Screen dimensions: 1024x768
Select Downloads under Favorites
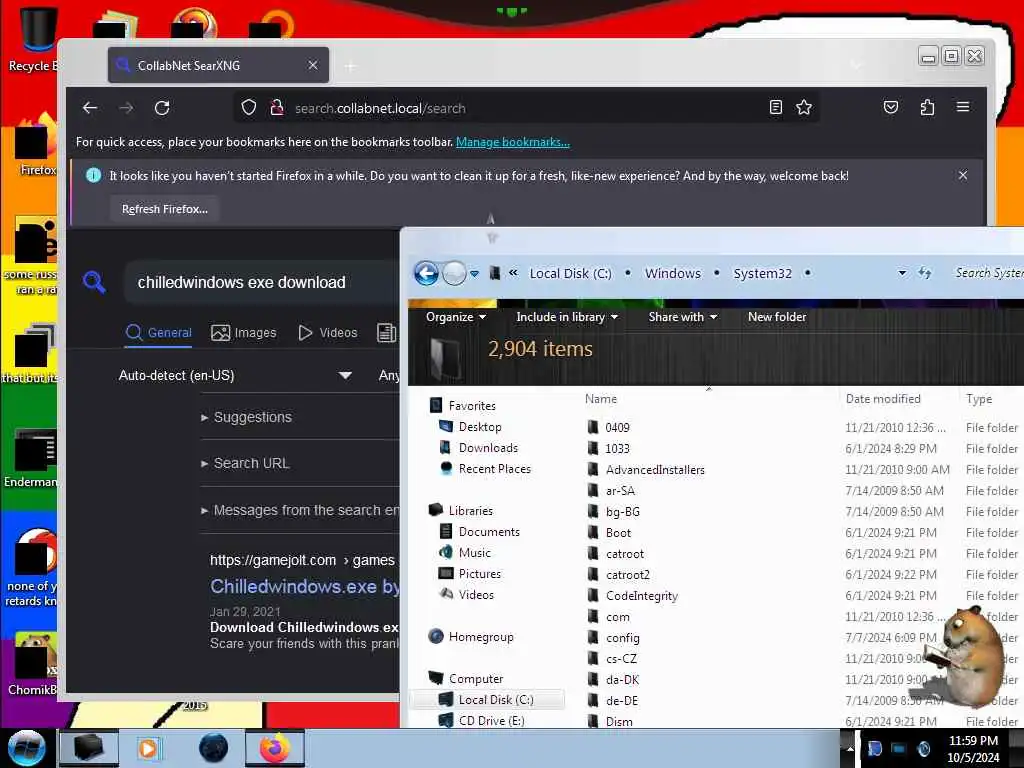488,447
